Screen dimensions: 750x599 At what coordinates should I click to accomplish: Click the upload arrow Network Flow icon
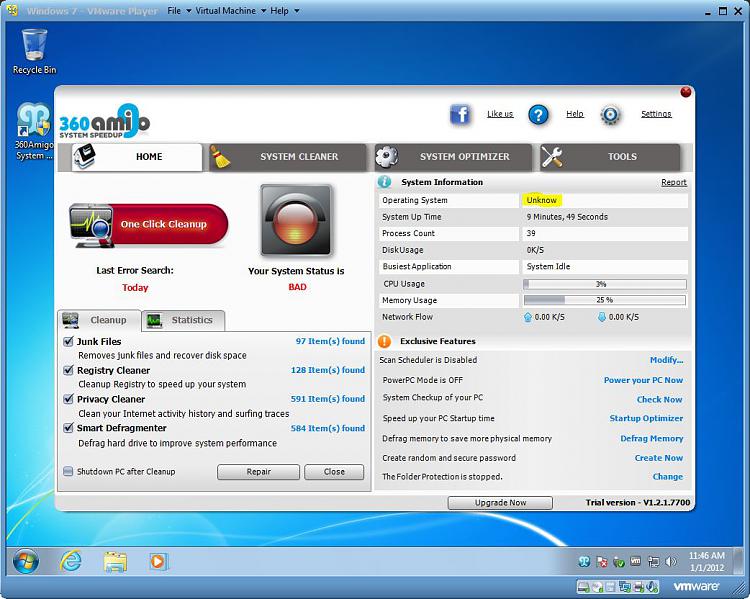528,317
